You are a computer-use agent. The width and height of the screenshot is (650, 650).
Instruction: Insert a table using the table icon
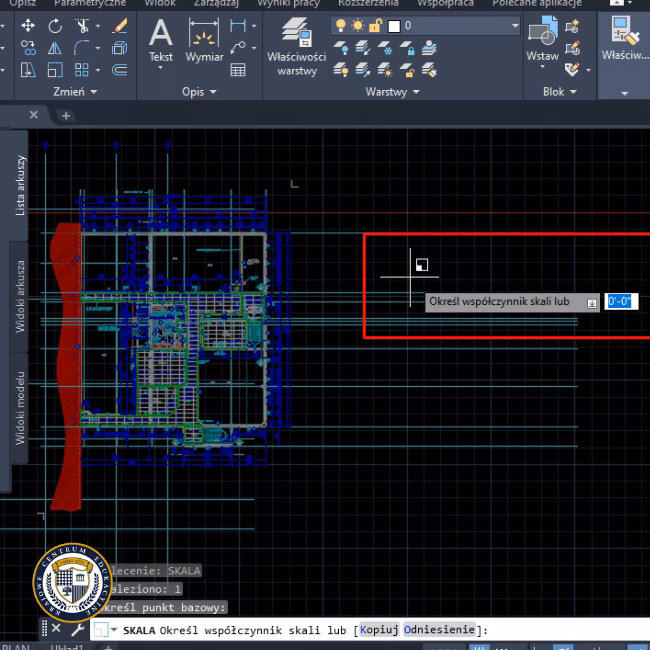238,70
